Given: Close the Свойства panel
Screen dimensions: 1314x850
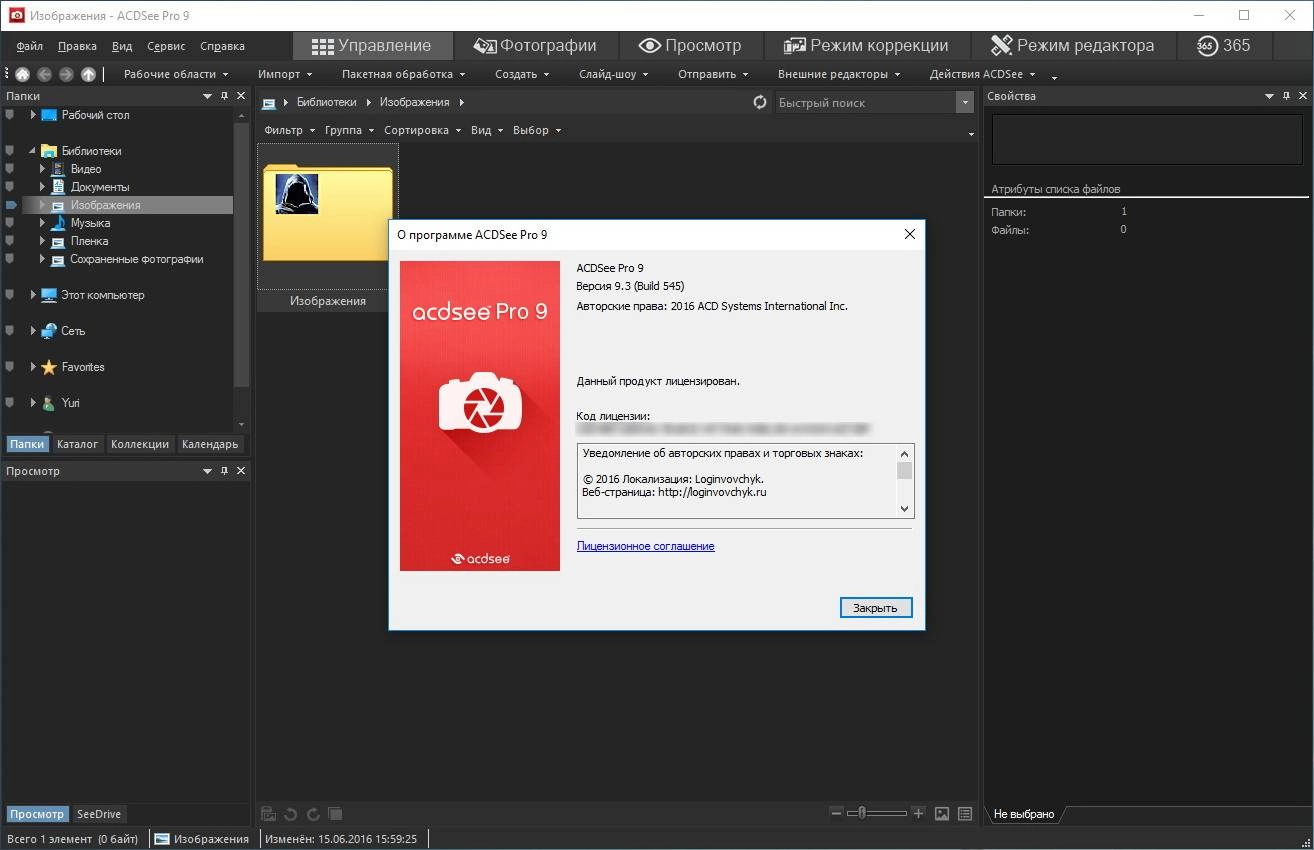Looking at the screenshot, I should (x=1303, y=96).
